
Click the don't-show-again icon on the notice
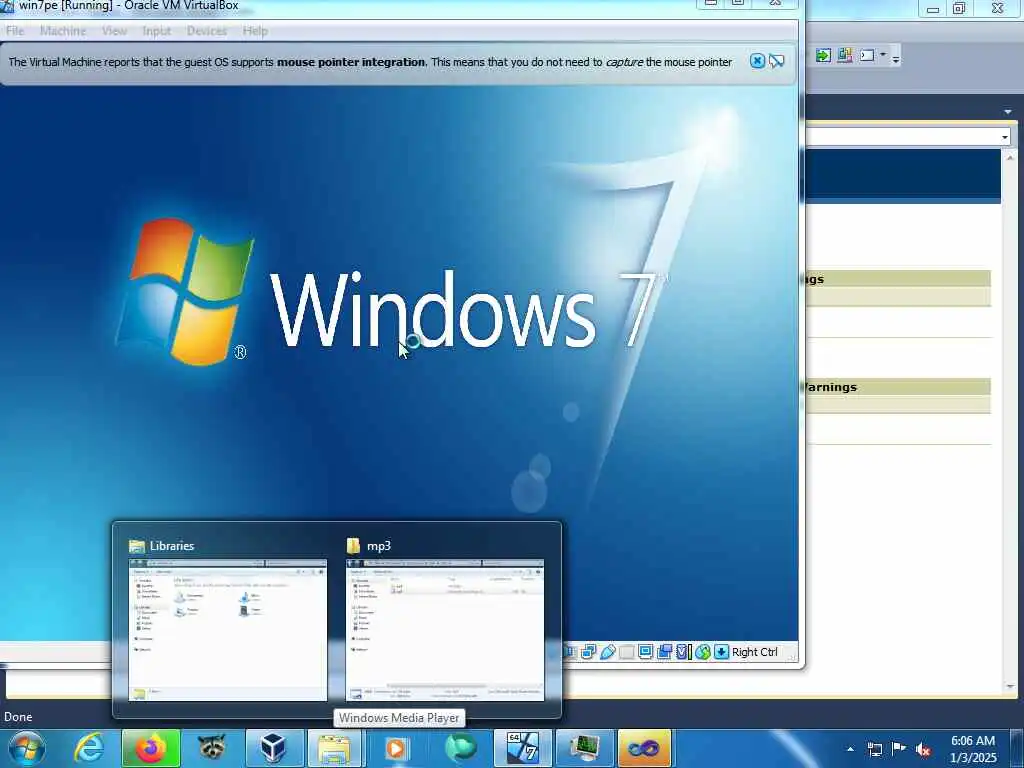click(x=776, y=61)
